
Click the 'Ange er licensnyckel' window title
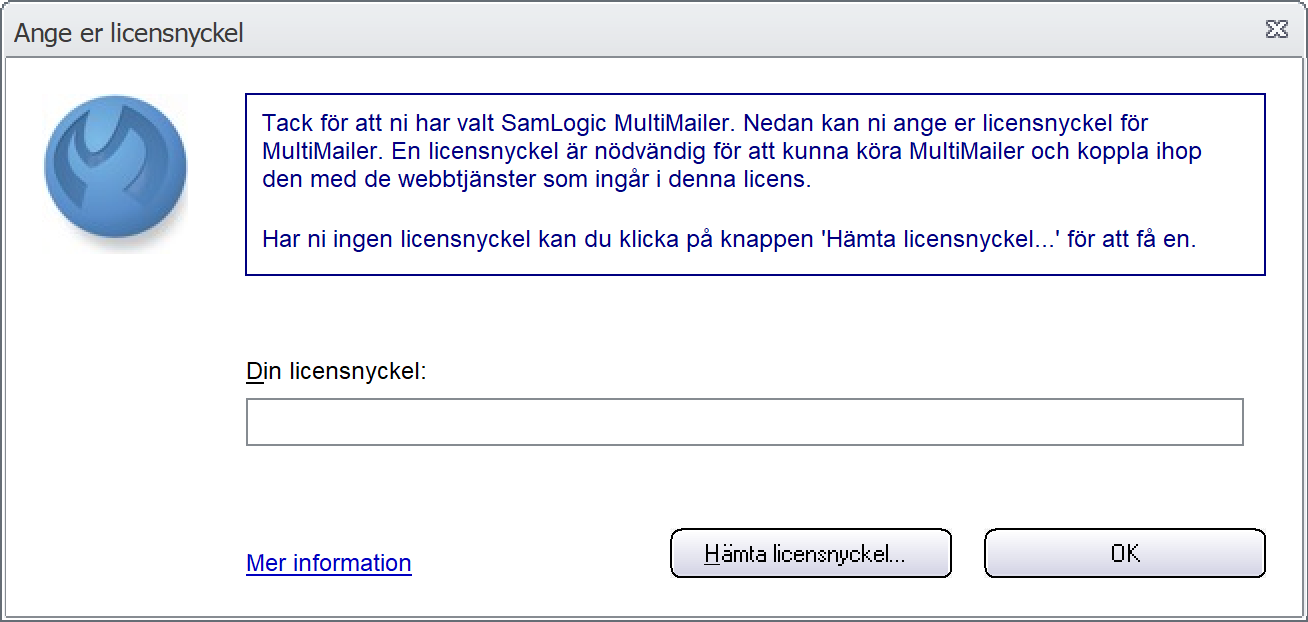click(x=129, y=33)
